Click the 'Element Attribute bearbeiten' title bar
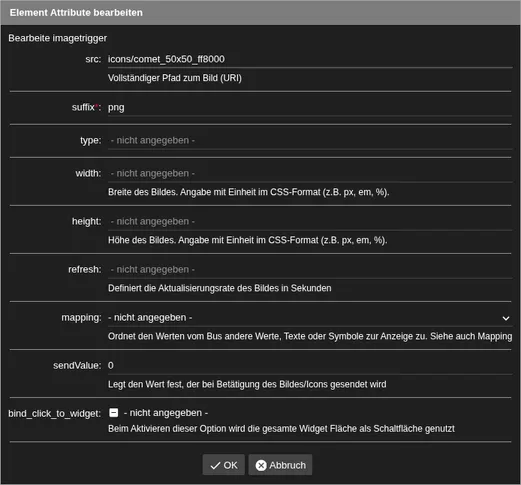Screen dimensions: 521x485 [260, 13]
